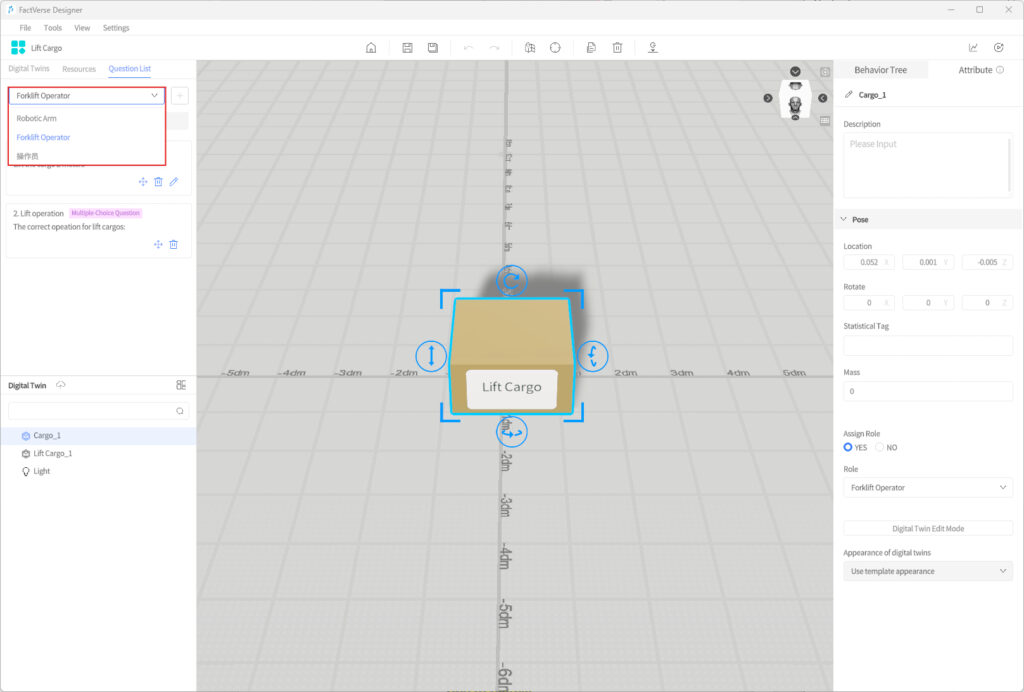Viewport: 1024px width, 692px height.
Task: Click the Save icon in the toolbar
Action: pyautogui.click(x=408, y=48)
